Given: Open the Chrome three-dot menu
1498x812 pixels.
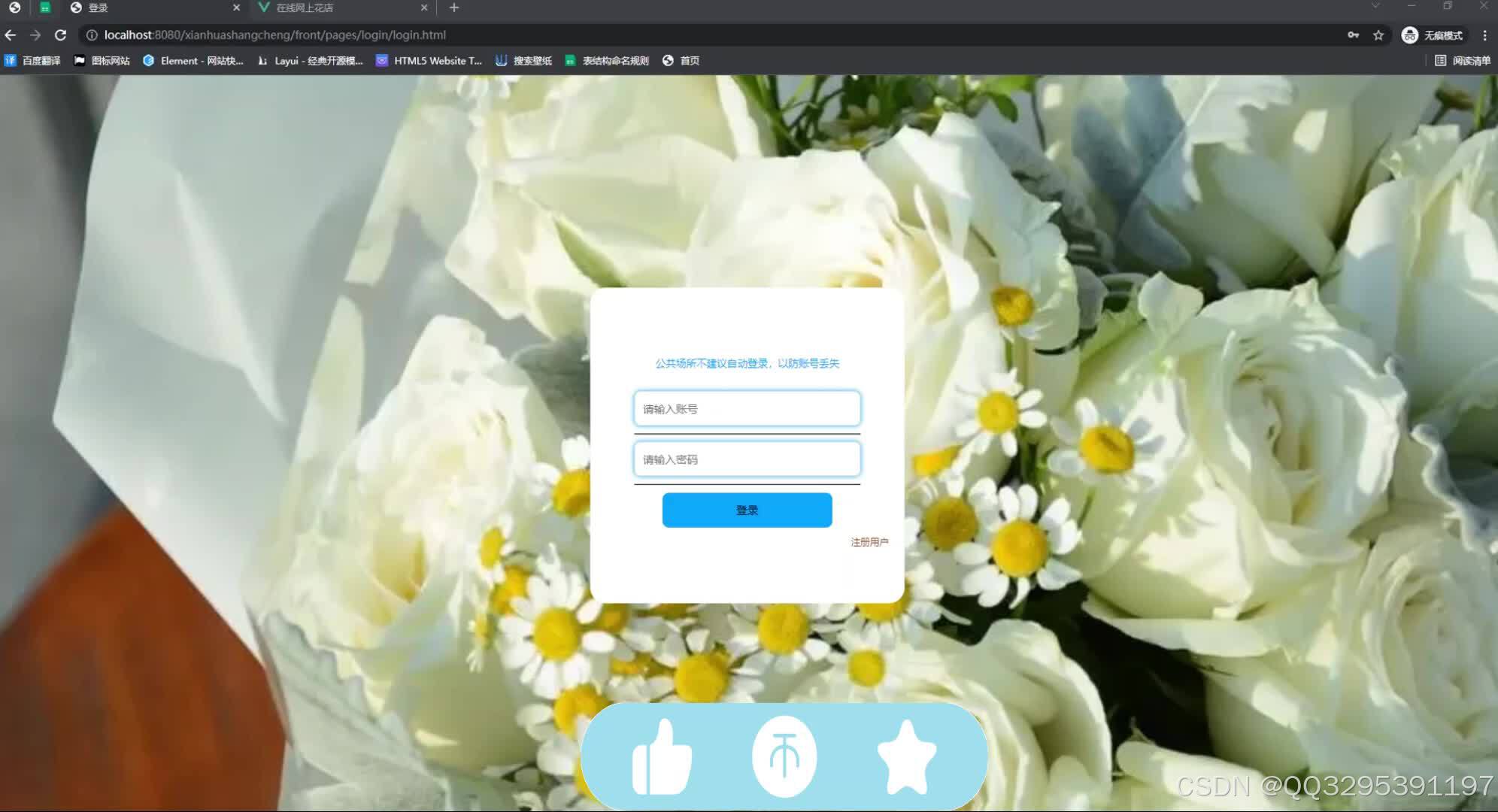Looking at the screenshot, I should [x=1484, y=35].
